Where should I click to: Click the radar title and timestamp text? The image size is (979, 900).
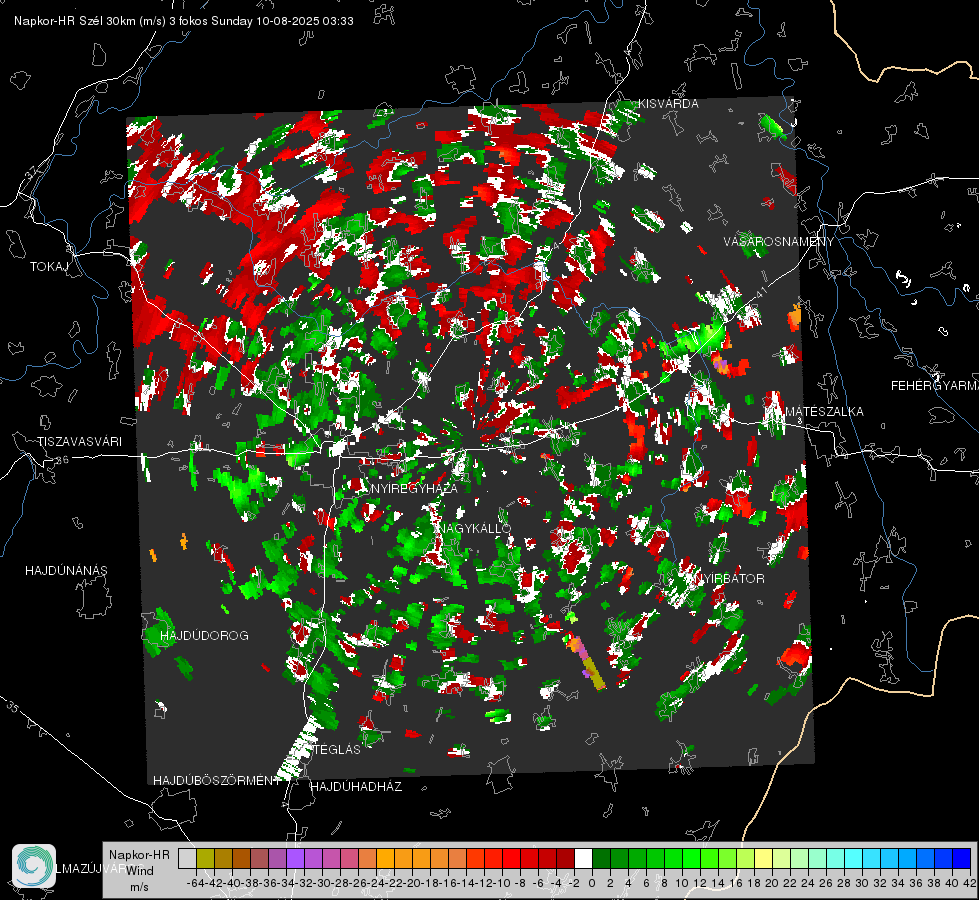pyautogui.click(x=184, y=21)
